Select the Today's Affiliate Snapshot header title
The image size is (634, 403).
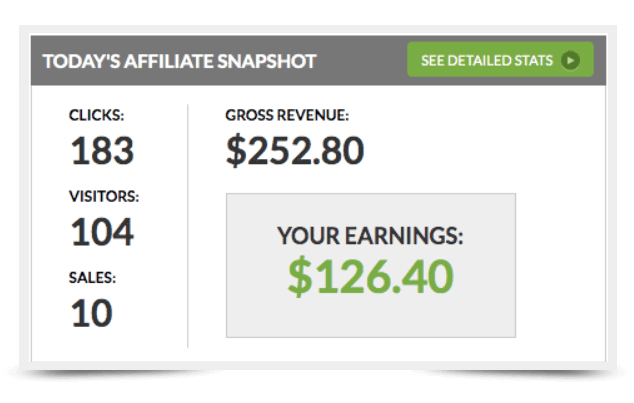pyautogui.click(x=180, y=61)
